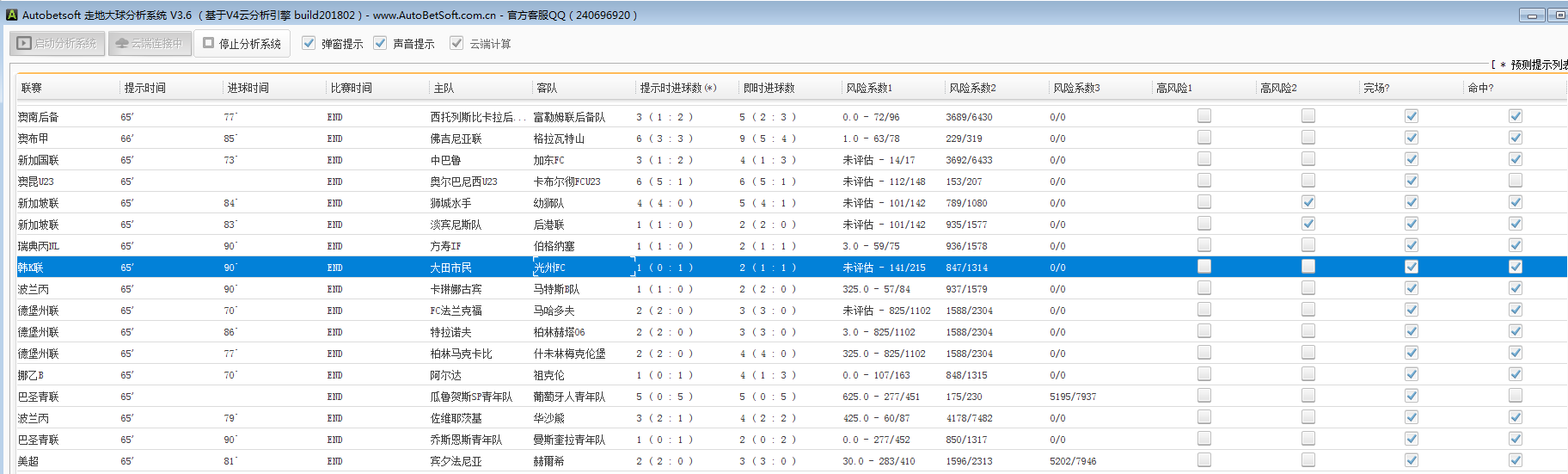
Task: Select the 澳布甲 league row
Action: pyautogui.click(x=34, y=139)
